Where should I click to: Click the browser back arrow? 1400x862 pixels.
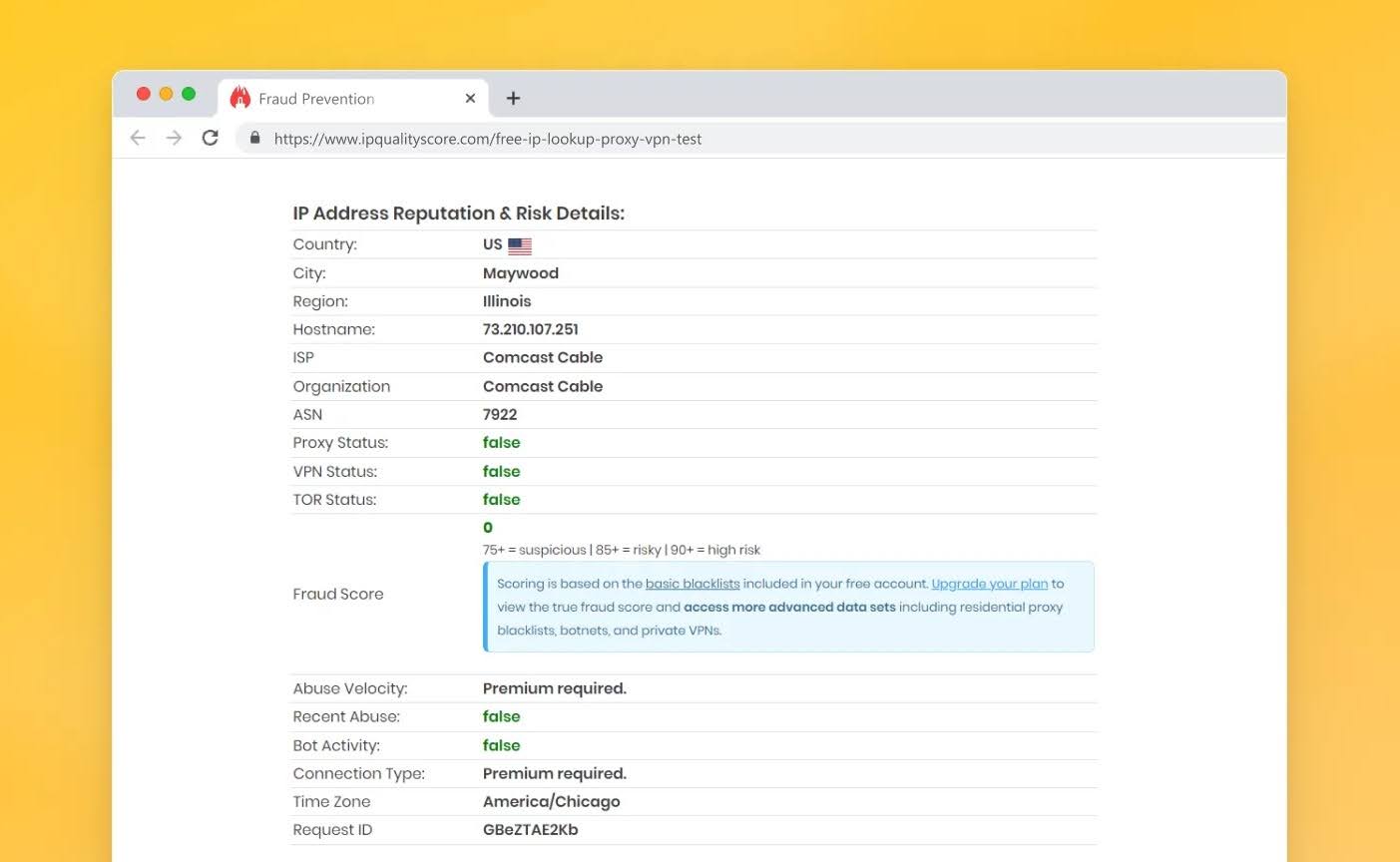pyautogui.click(x=138, y=138)
